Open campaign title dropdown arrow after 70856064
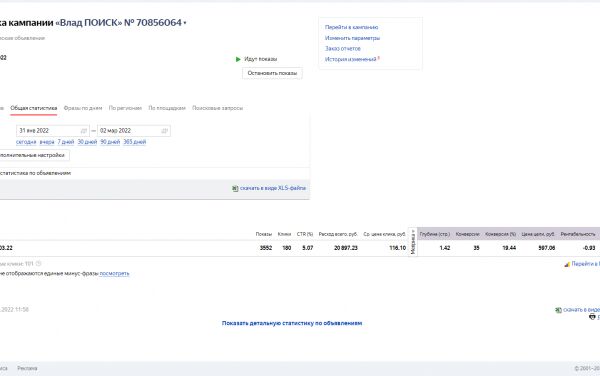 click(x=185, y=23)
